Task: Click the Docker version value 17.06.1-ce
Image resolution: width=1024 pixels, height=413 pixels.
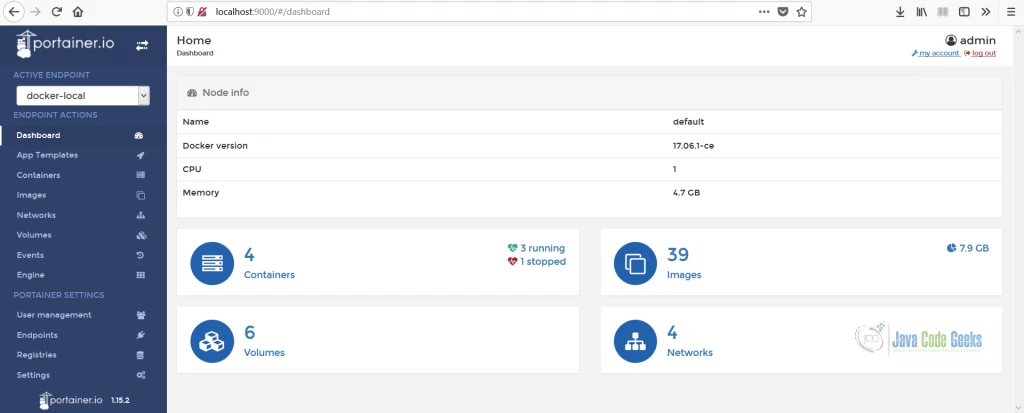Action: point(694,146)
